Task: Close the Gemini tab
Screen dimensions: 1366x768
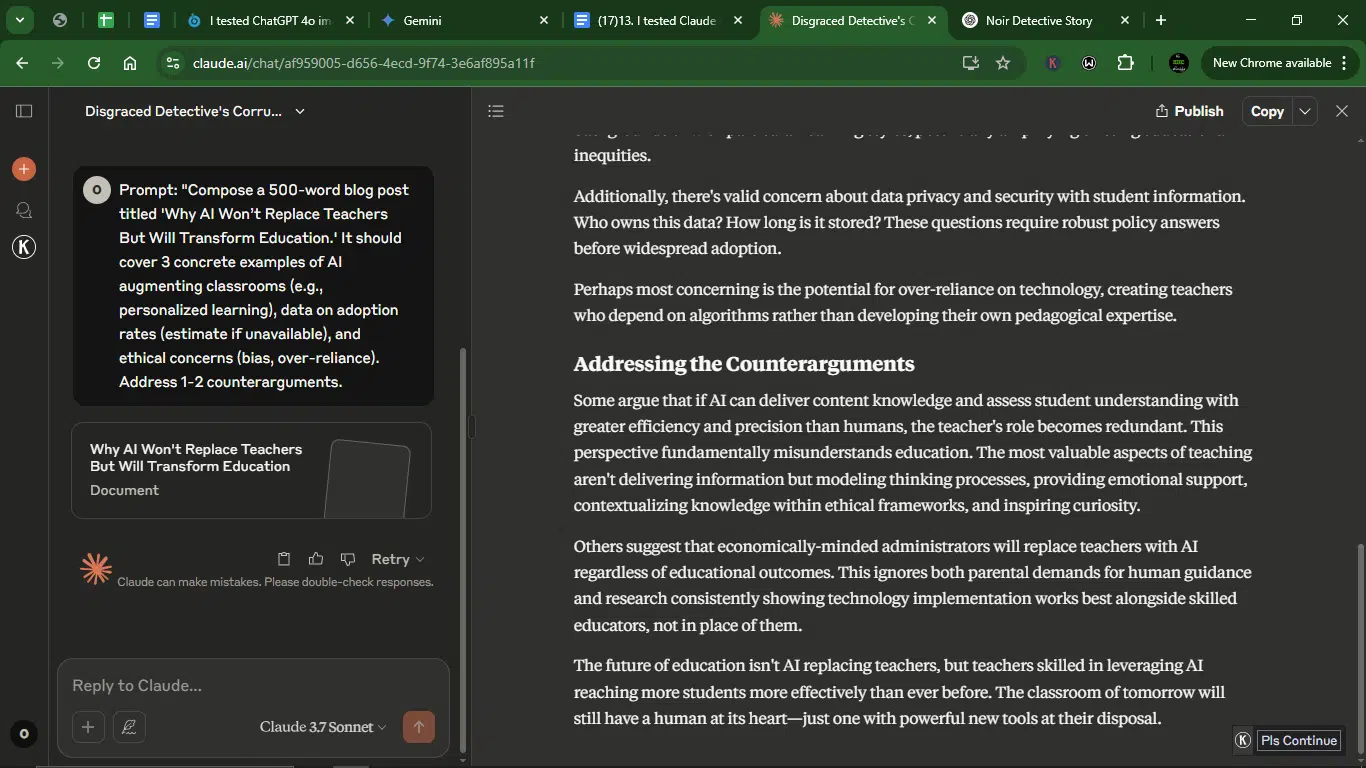Action: coord(544,20)
